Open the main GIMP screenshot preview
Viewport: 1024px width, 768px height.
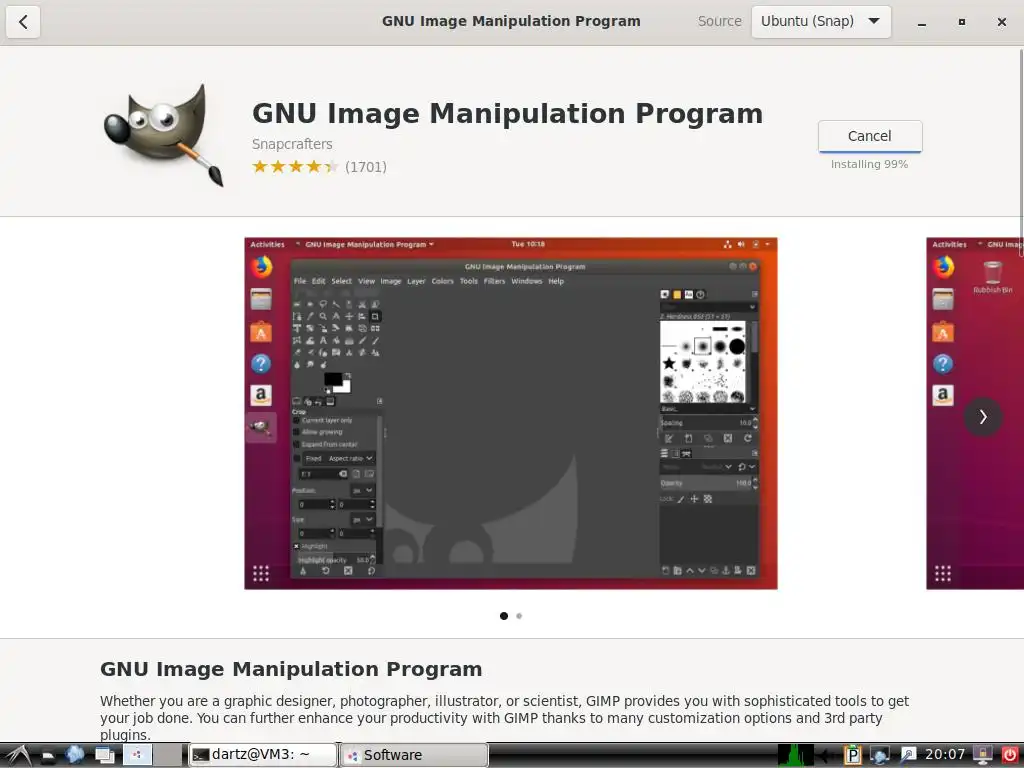511,413
